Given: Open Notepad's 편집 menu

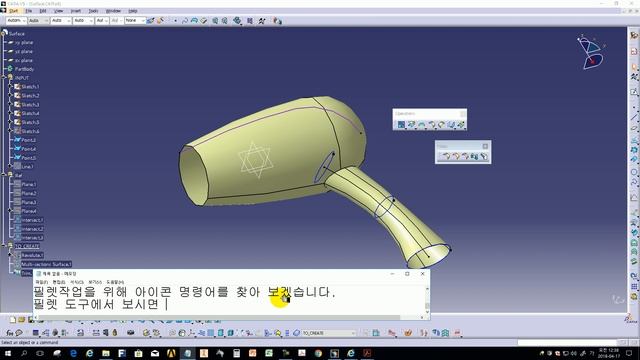Looking at the screenshot, I should (x=59, y=282).
